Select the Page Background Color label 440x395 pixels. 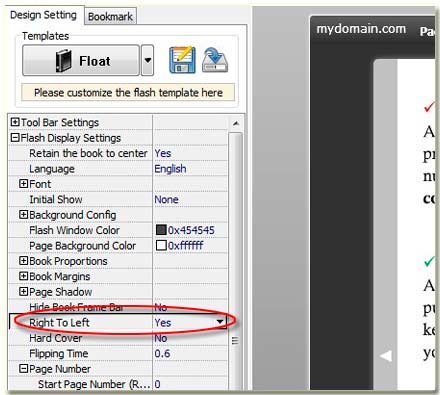tap(82, 246)
